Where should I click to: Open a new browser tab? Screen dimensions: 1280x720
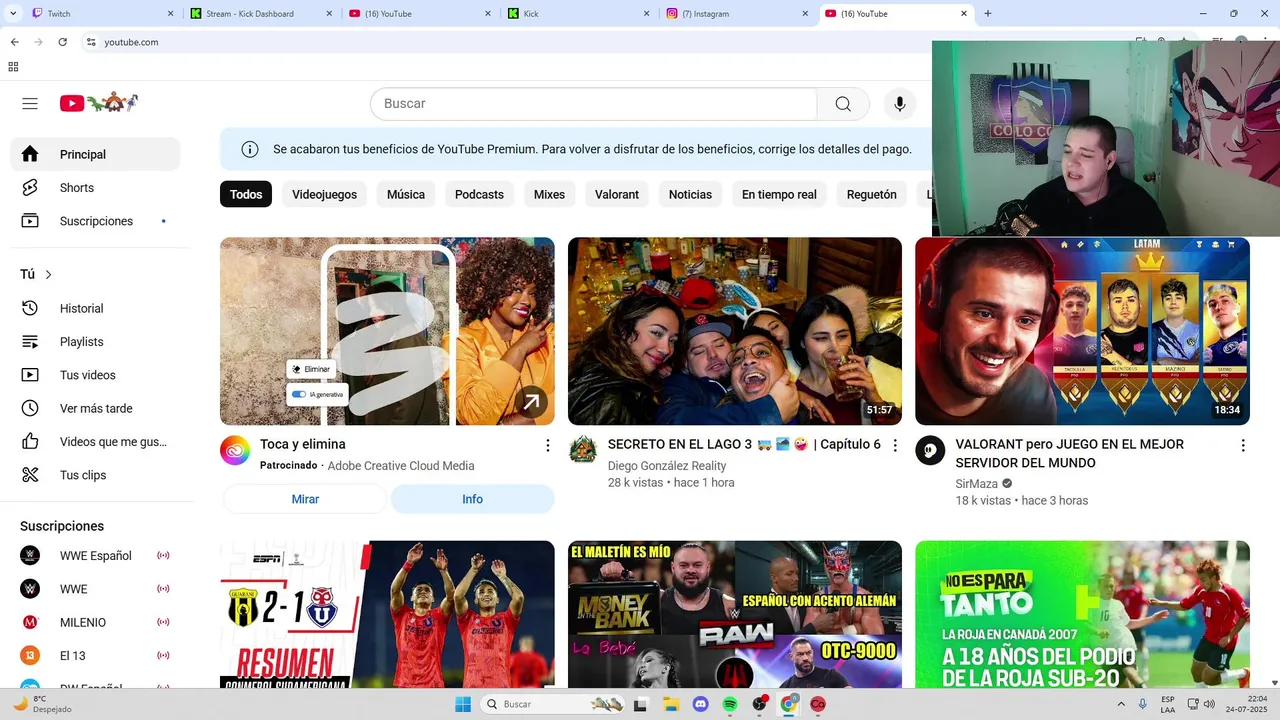[988, 14]
